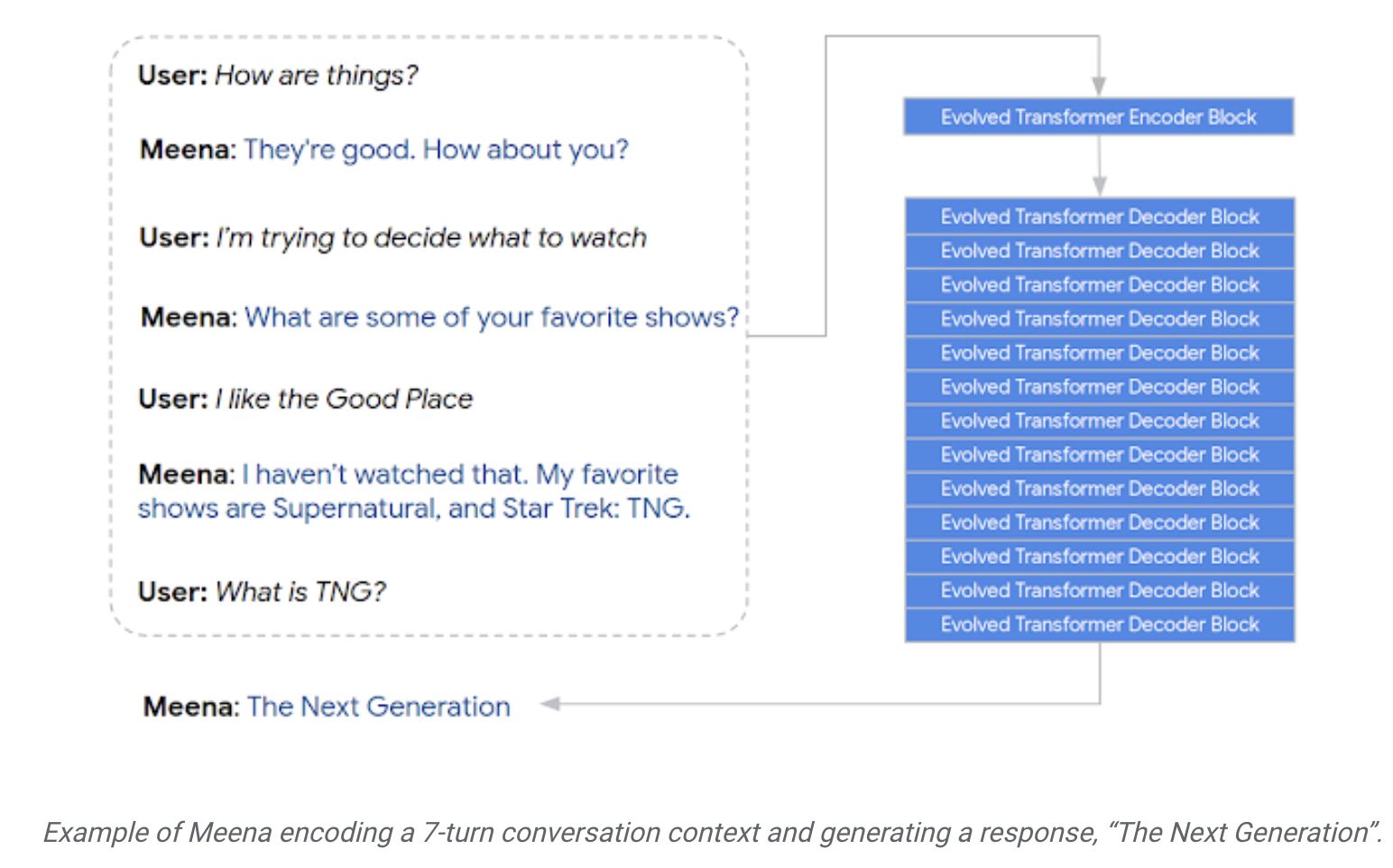Click "I haven't watched that" in Meena's reply
Screen dimensions: 1393x868
pos(383,475)
